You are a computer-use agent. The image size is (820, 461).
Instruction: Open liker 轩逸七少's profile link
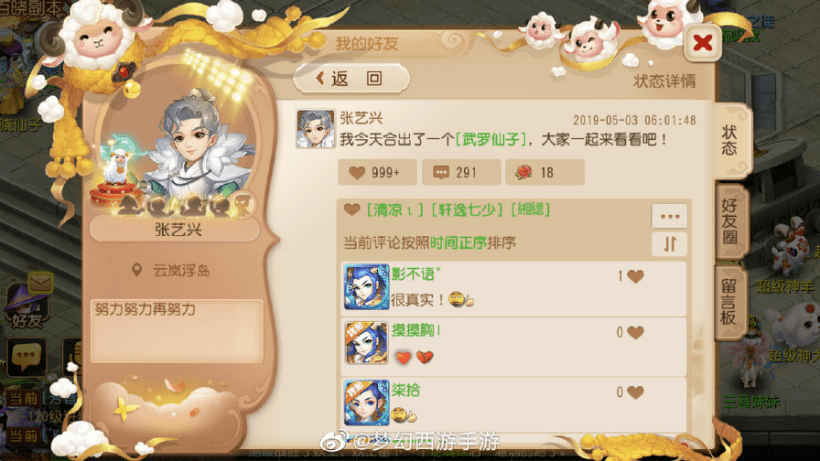466,210
